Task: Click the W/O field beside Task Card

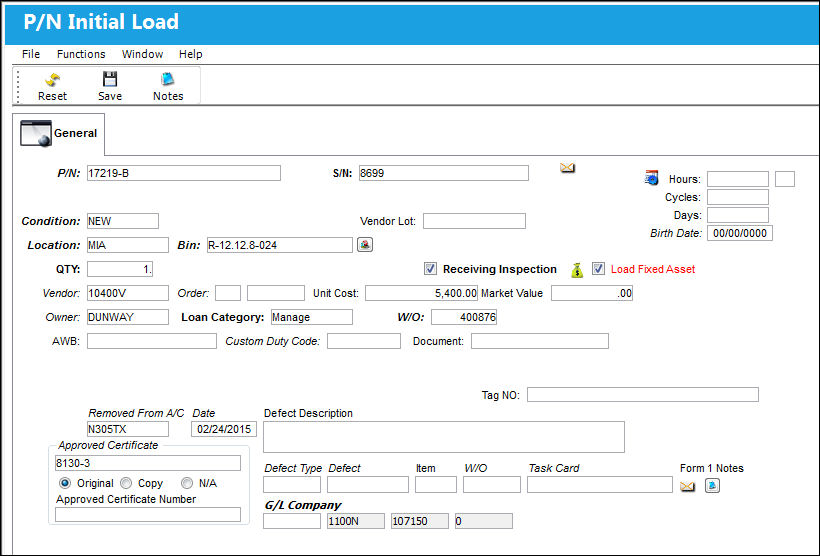Action: (492, 484)
